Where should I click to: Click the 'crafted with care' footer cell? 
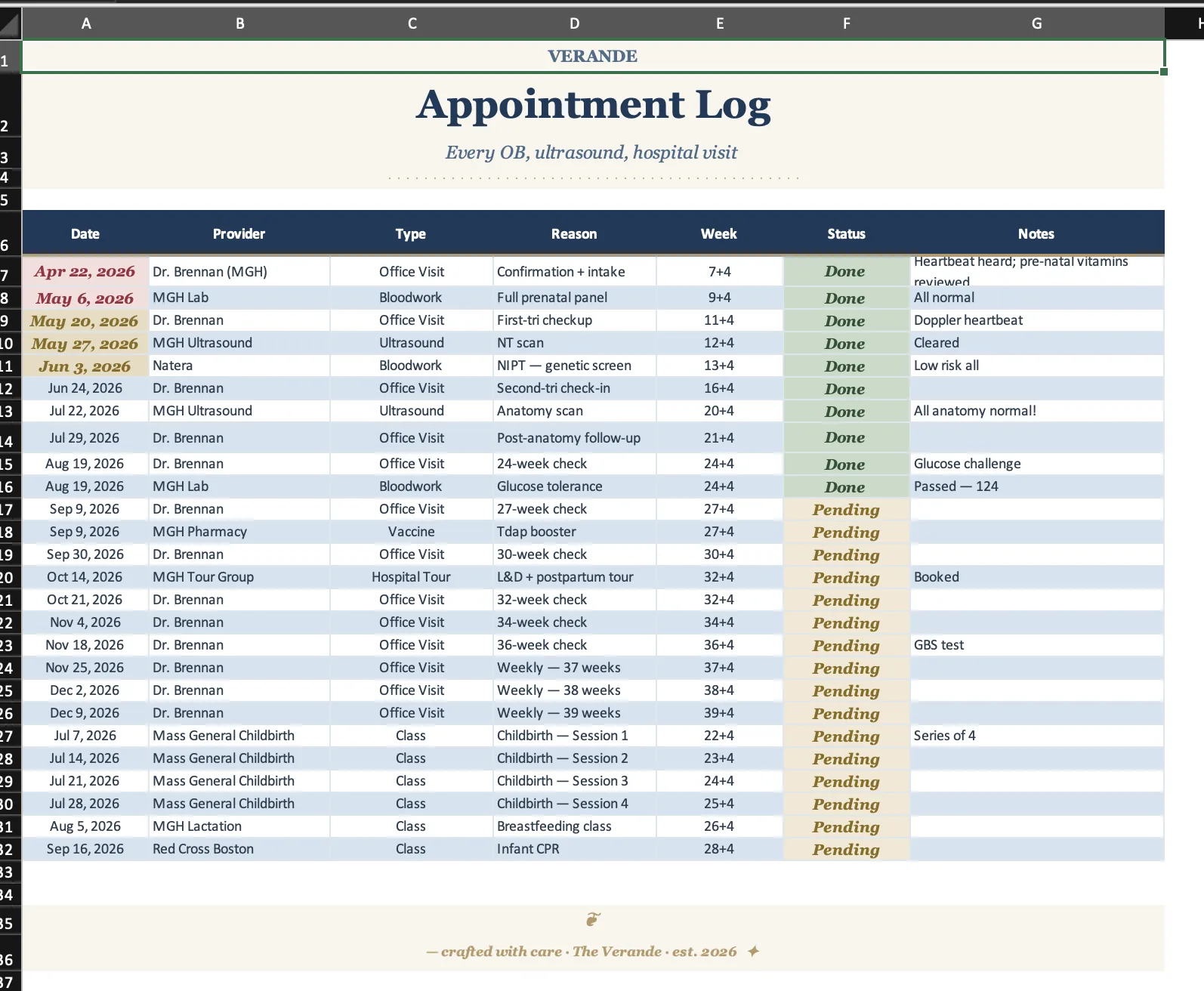click(593, 952)
